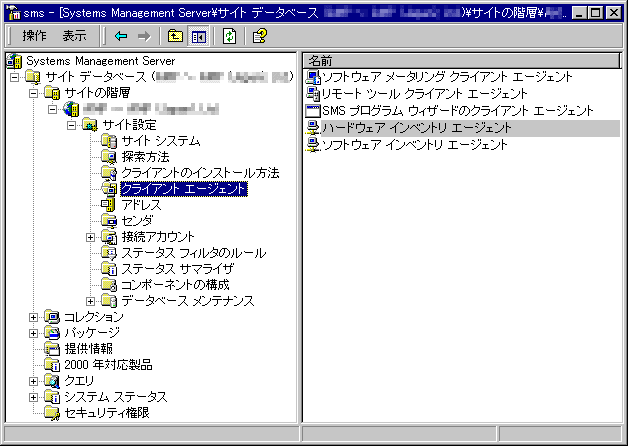Screen dimensions: 629x447
Task: Click the ソフトウェア インベントリ エージェント icon
Action: (x=313, y=144)
